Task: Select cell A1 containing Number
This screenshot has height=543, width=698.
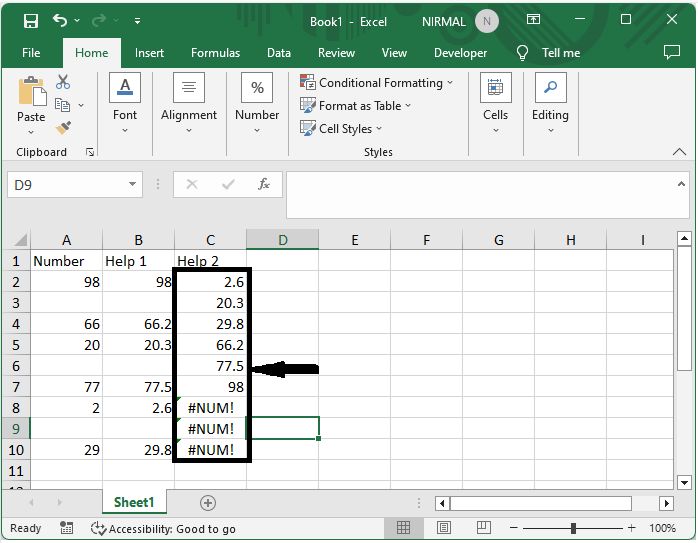Action: 66,261
